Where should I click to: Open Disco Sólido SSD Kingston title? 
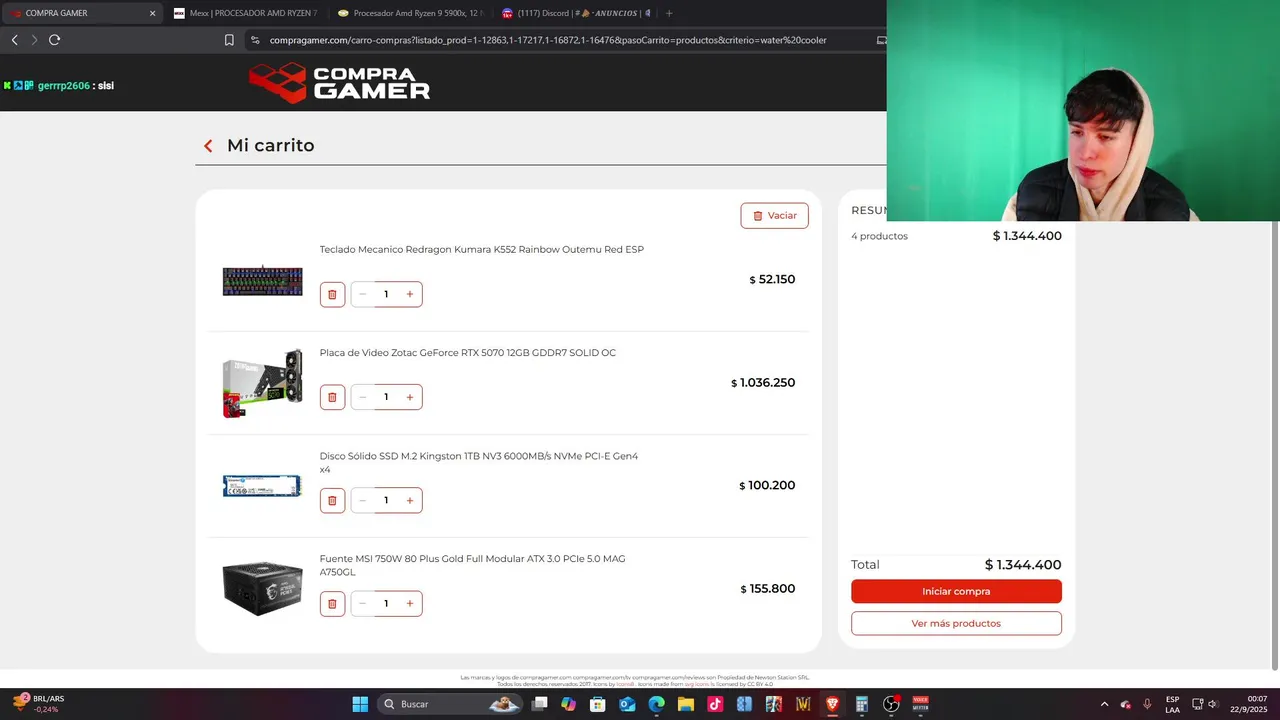479,462
